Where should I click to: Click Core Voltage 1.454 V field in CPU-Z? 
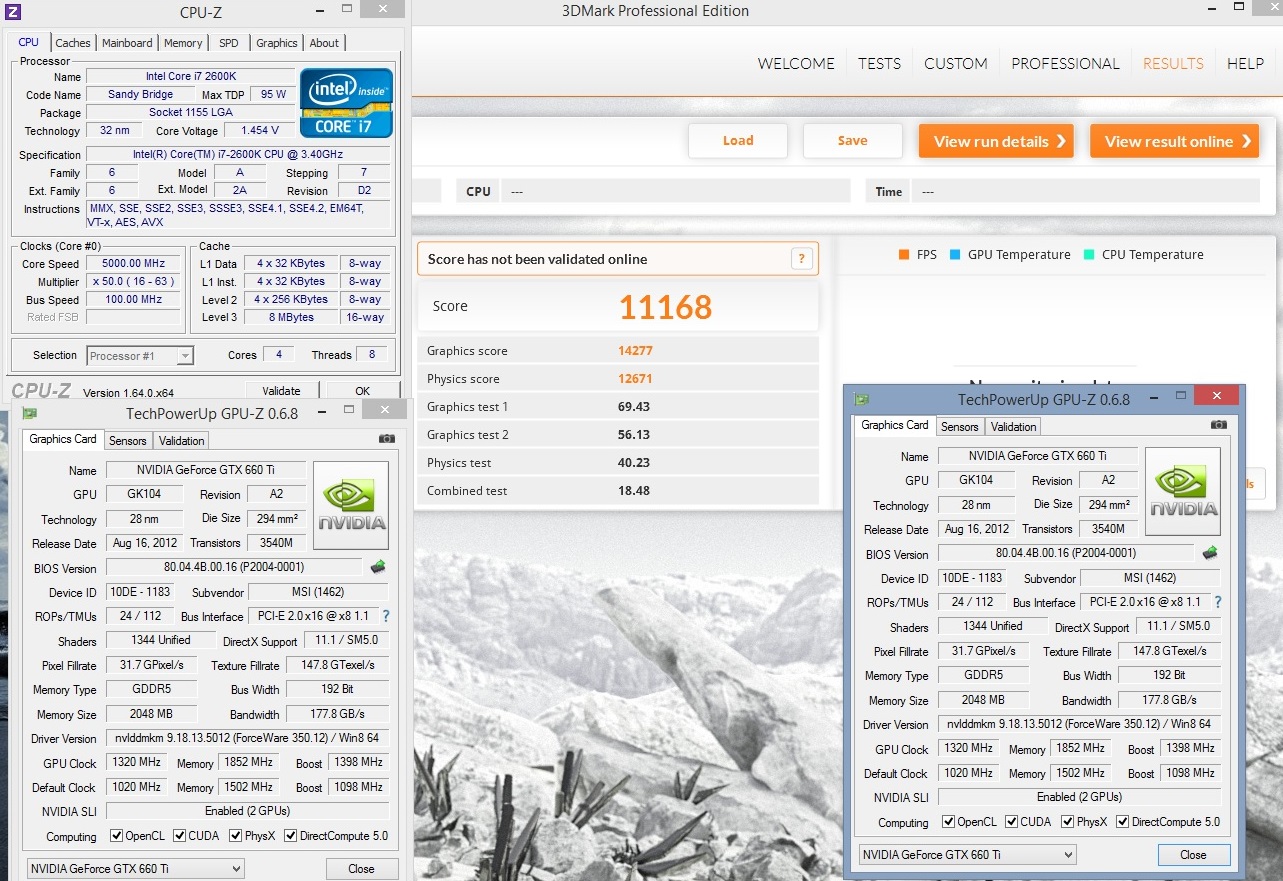[260, 131]
